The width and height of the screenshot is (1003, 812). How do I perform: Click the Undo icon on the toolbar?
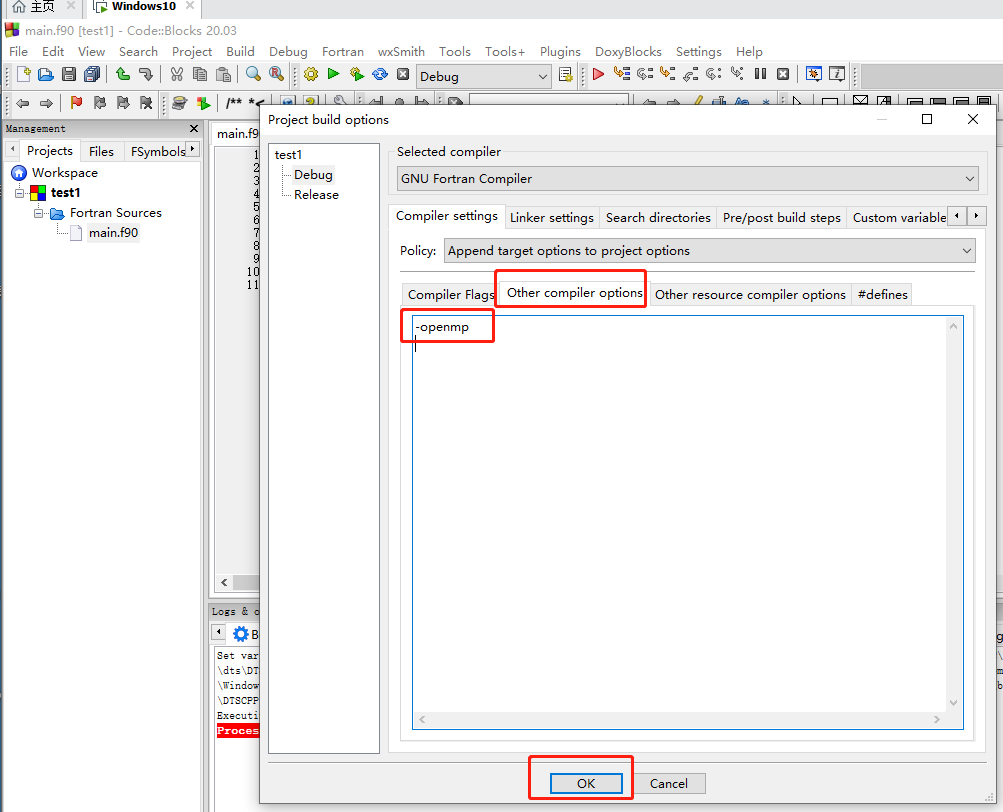[x=122, y=74]
